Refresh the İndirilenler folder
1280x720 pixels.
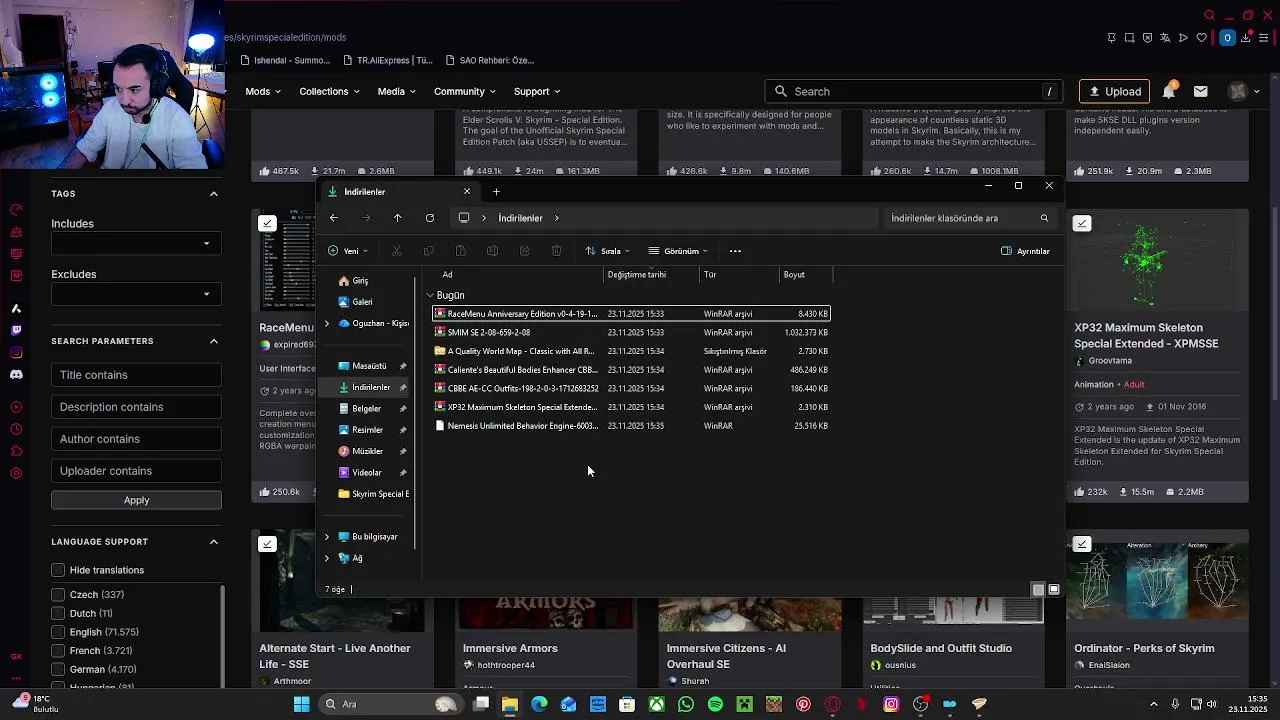430,218
